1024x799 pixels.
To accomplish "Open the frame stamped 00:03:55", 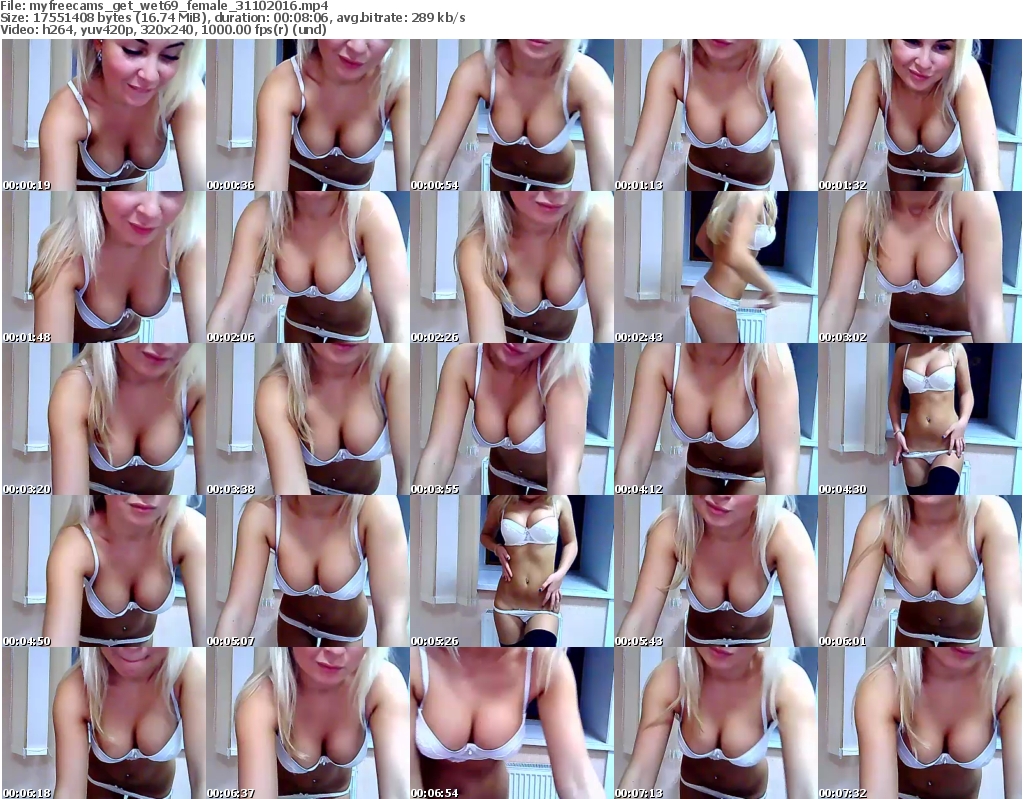I will tap(511, 419).
